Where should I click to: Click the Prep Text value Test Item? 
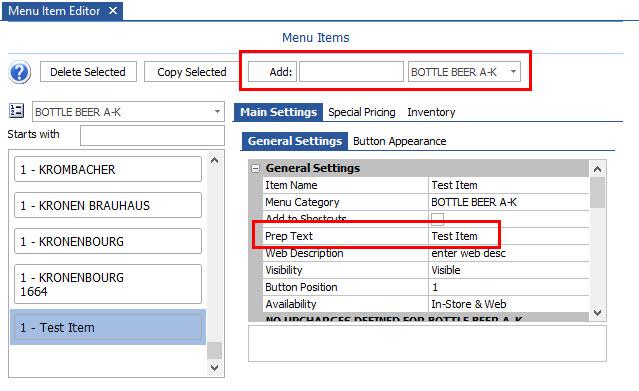tap(509, 236)
